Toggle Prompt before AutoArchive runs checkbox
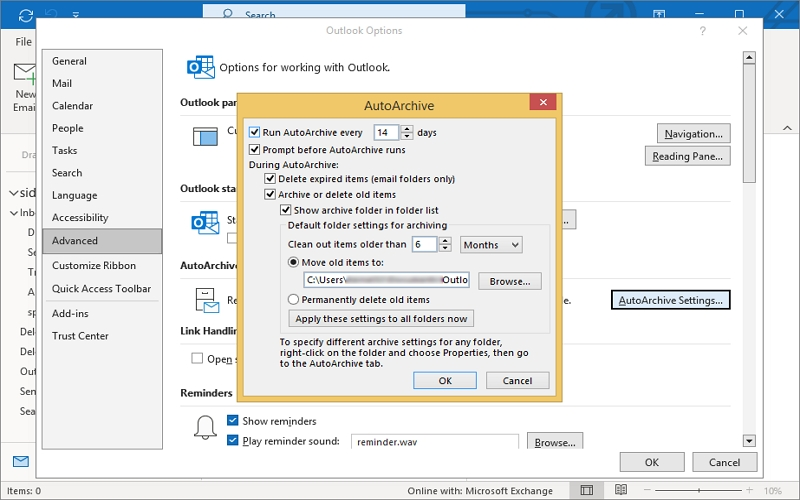 coord(254,149)
